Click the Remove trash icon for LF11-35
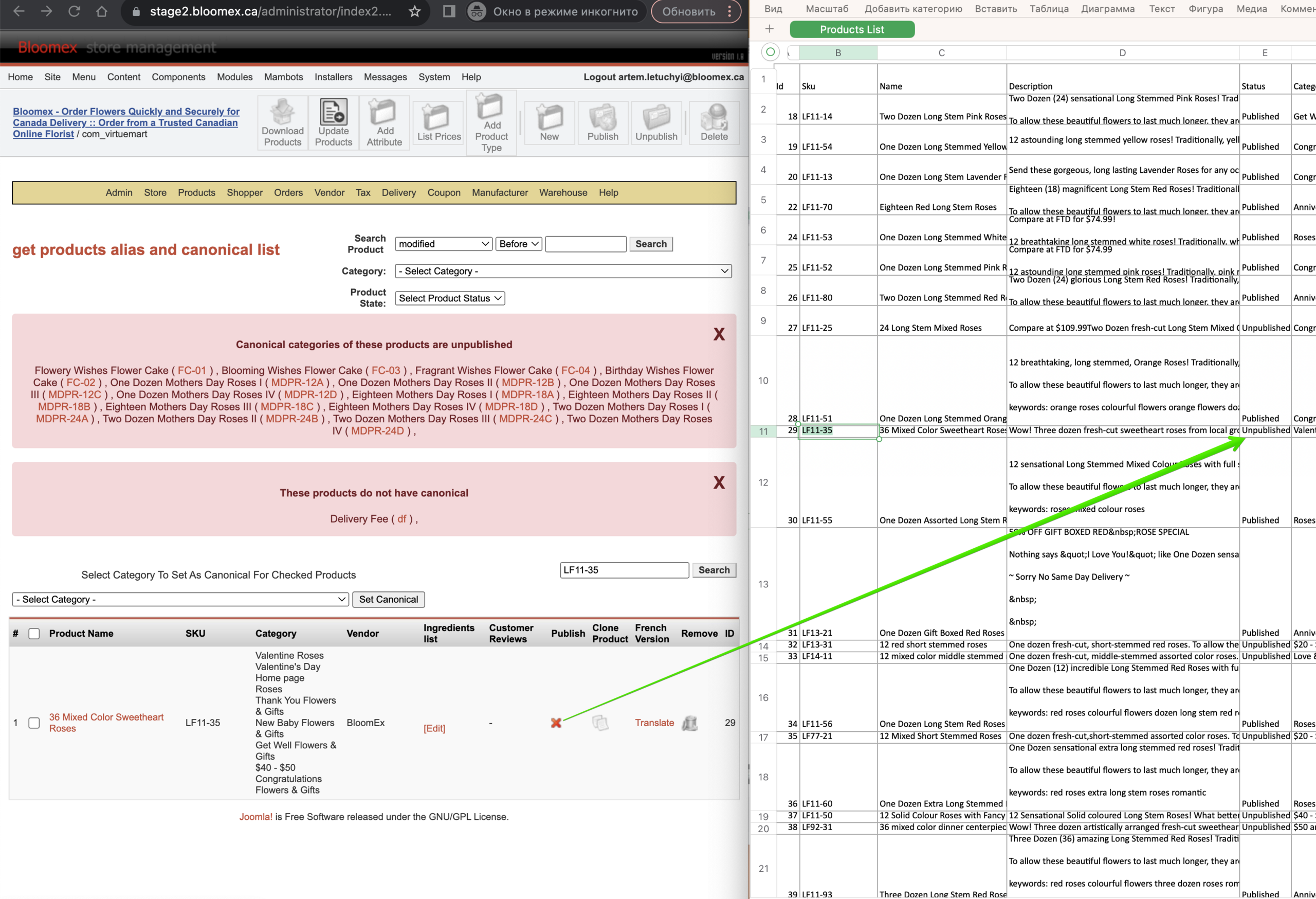The width and height of the screenshot is (1316, 899). (x=690, y=723)
